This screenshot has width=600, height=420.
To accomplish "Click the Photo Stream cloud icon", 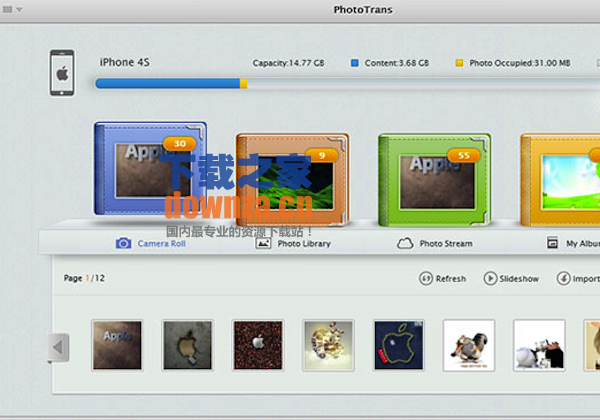I will pos(405,243).
